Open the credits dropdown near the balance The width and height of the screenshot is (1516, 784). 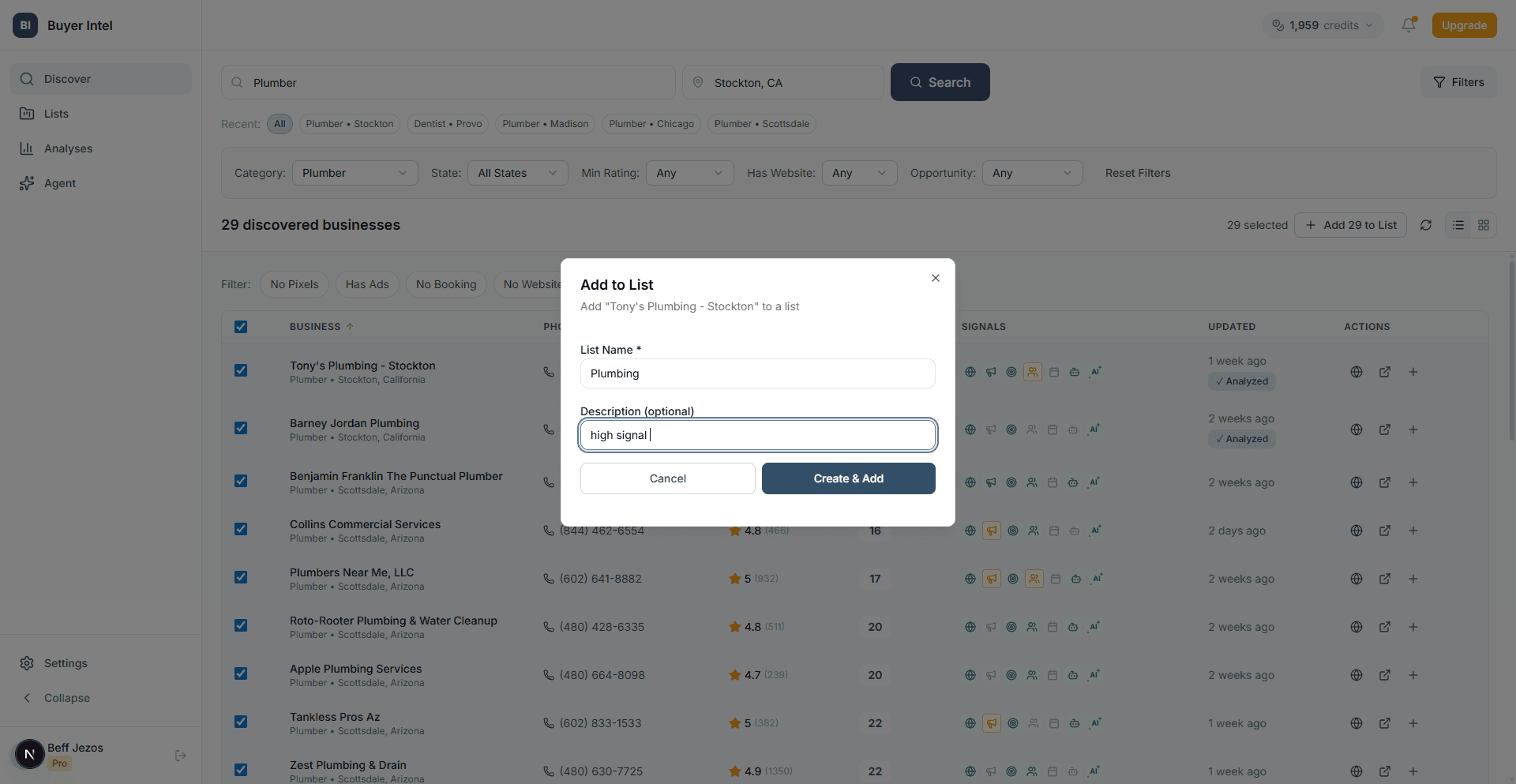(x=1323, y=24)
